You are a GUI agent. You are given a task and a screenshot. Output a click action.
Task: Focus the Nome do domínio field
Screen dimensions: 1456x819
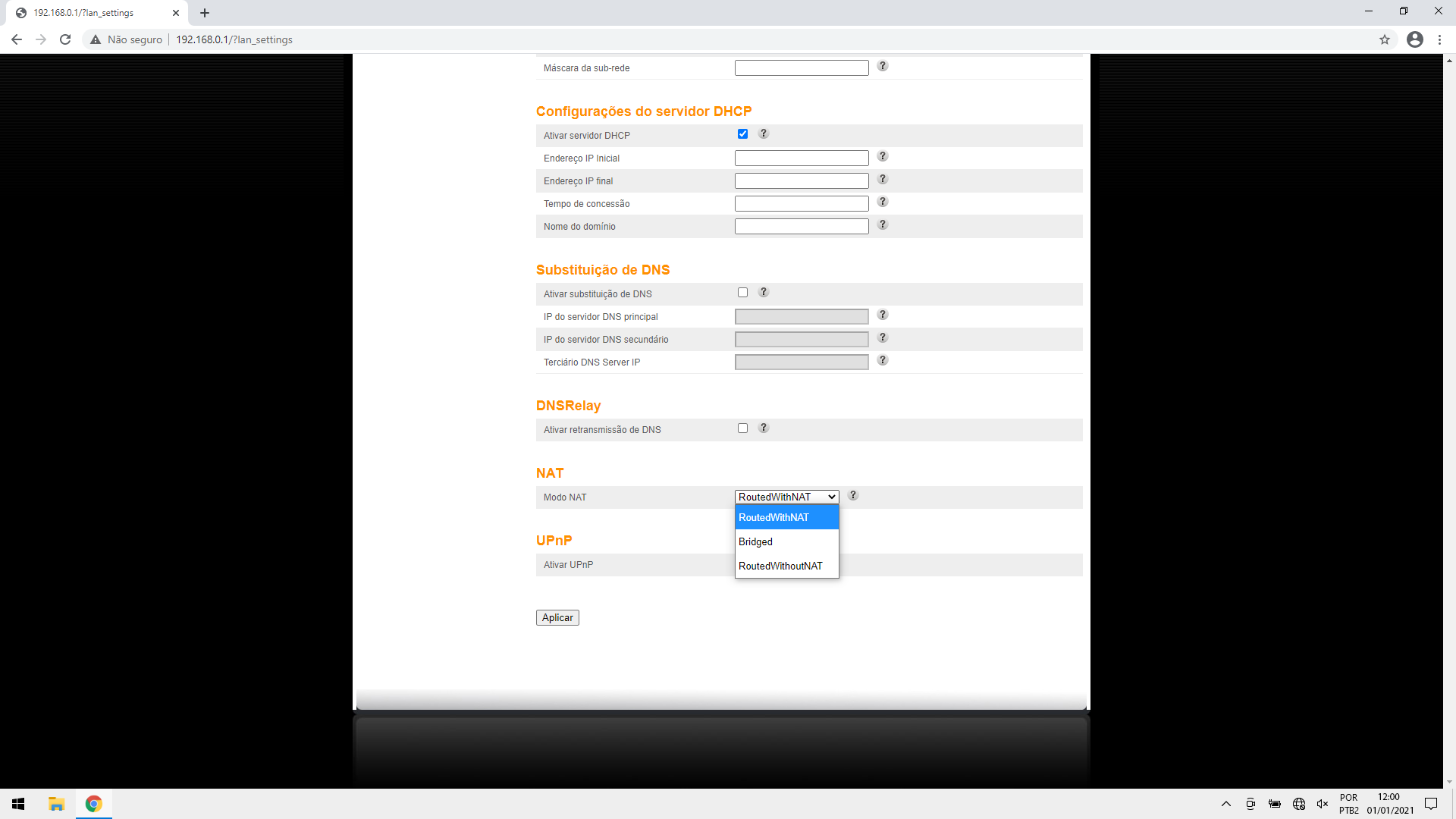tap(802, 227)
